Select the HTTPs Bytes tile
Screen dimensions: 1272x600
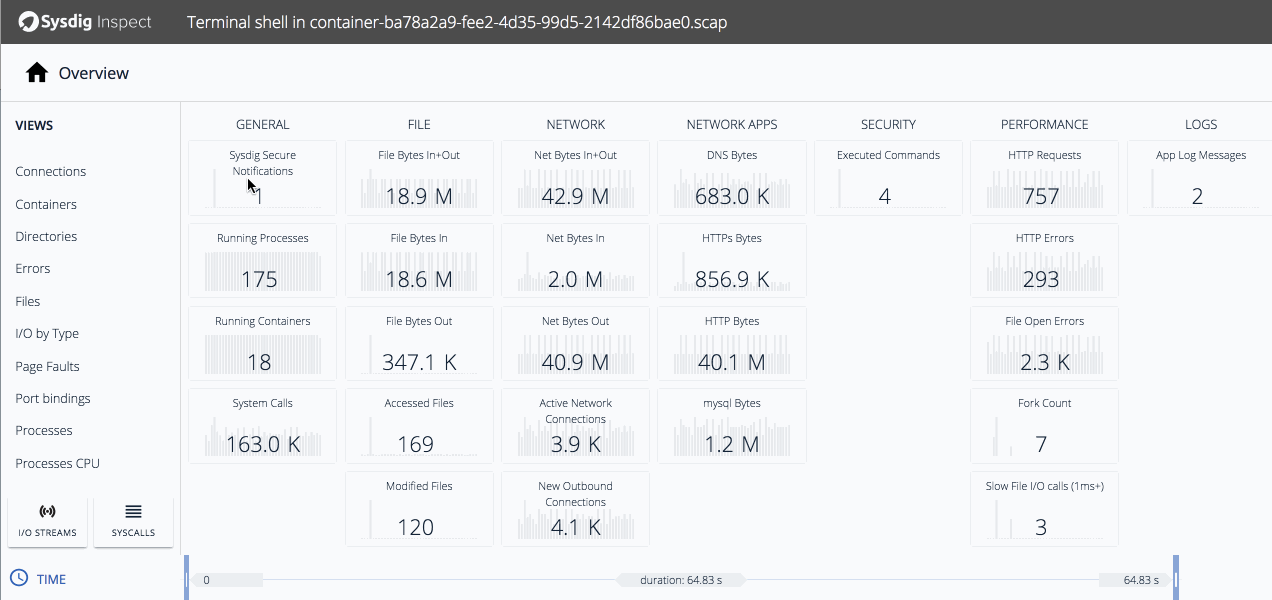[732, 261]
